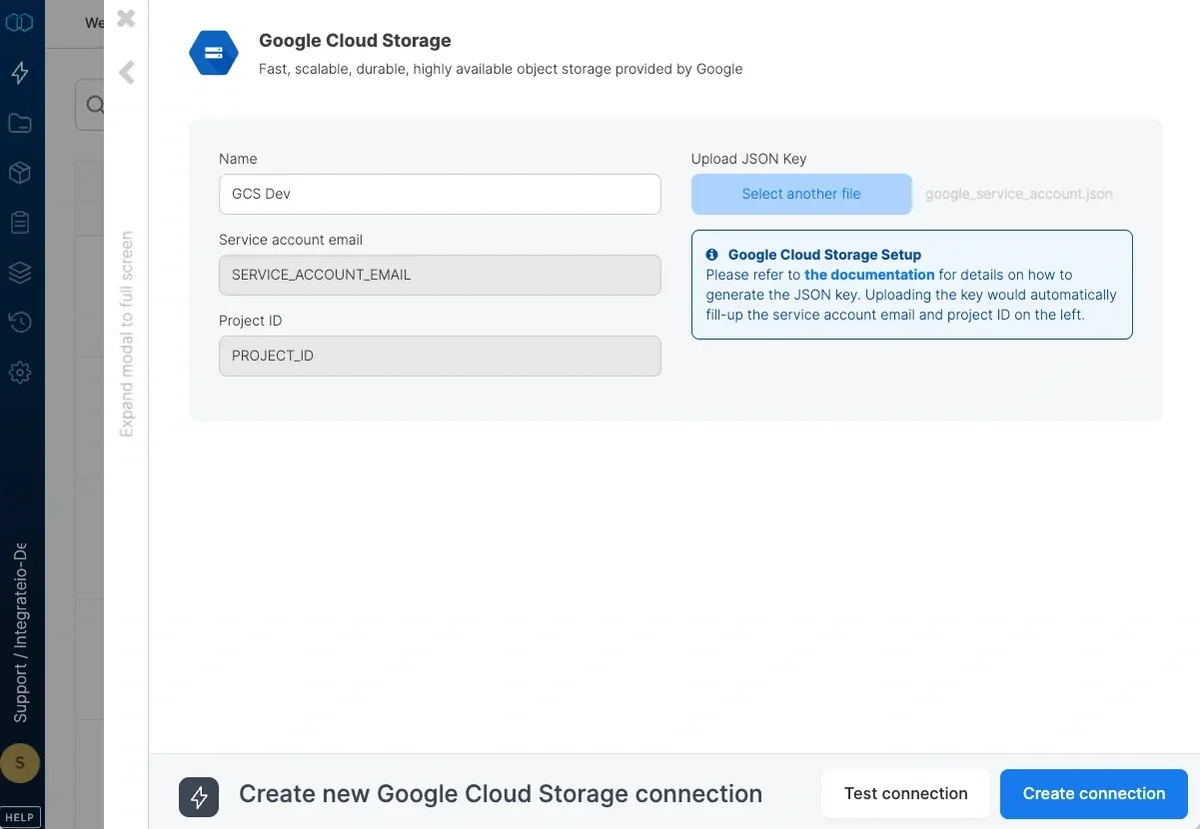
Task: Click the Integrate.io logo at top of sidebar
Action: click(20, 21)
